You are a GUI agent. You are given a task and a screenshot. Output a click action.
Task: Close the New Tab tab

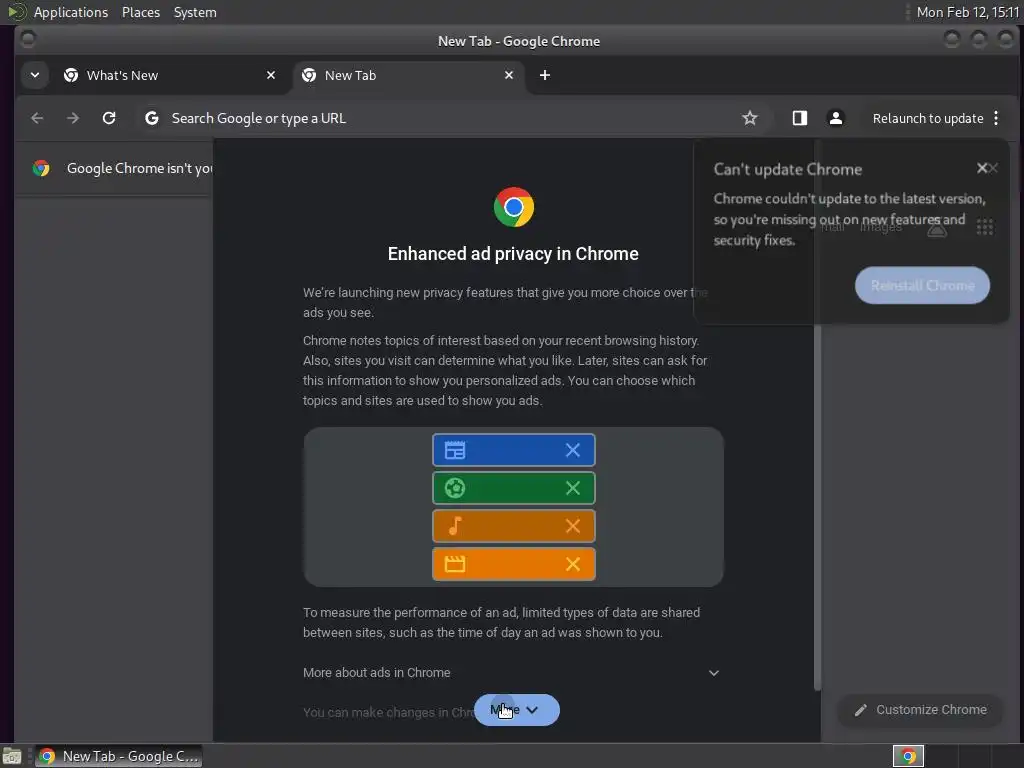pyautogui.click(x=509, y=75)
